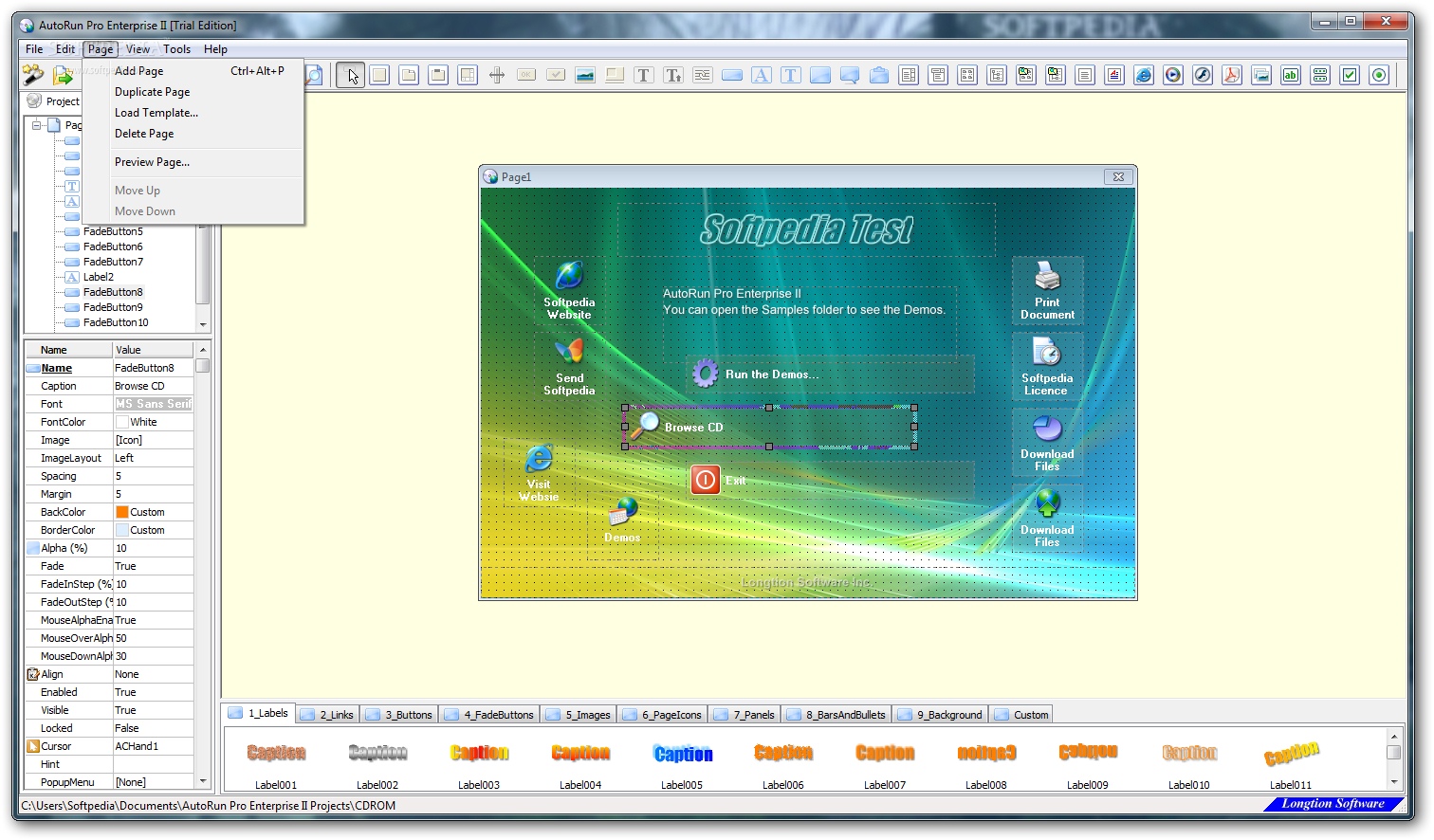Switch to the 4_FadeButtons tab
The width and height of the screenshot is (1434, 840).
[489, 715]
